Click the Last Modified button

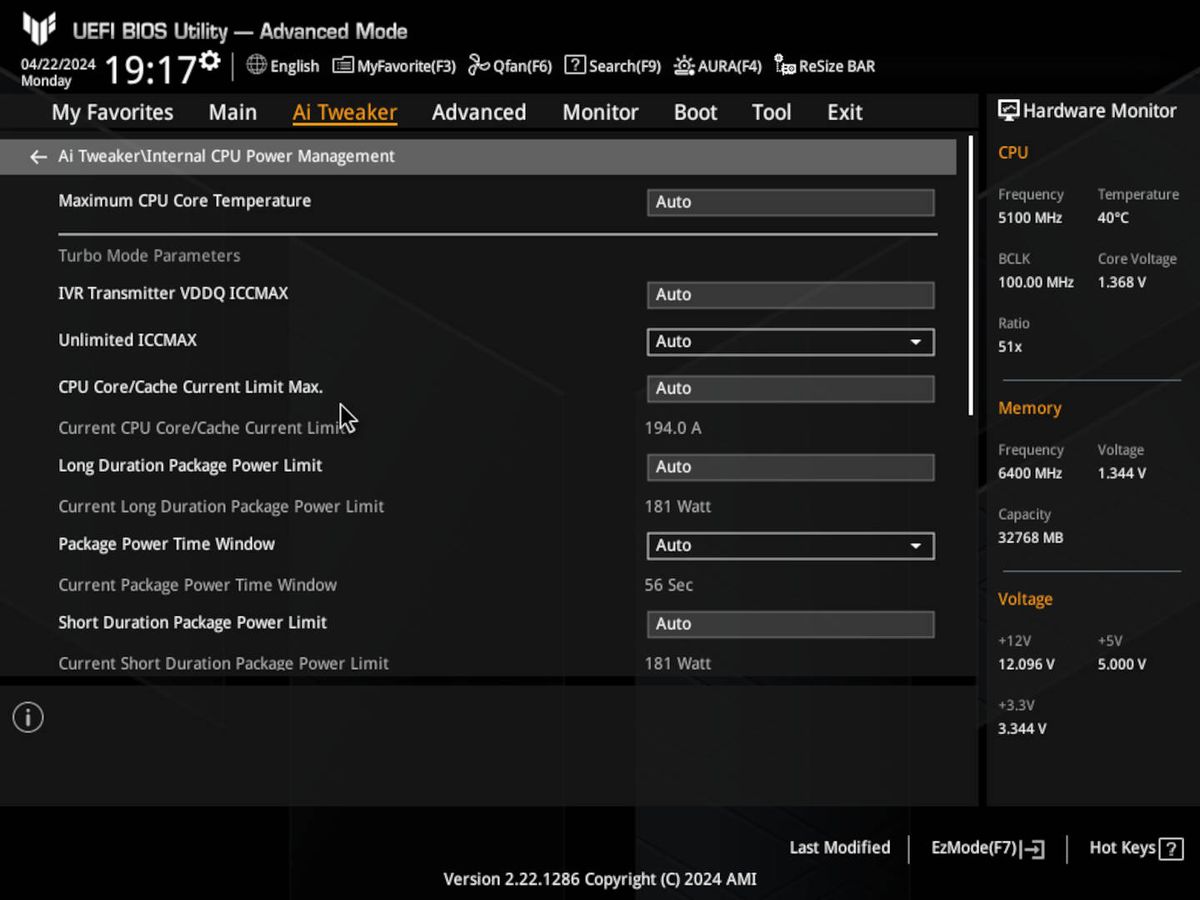coord(840,847)
